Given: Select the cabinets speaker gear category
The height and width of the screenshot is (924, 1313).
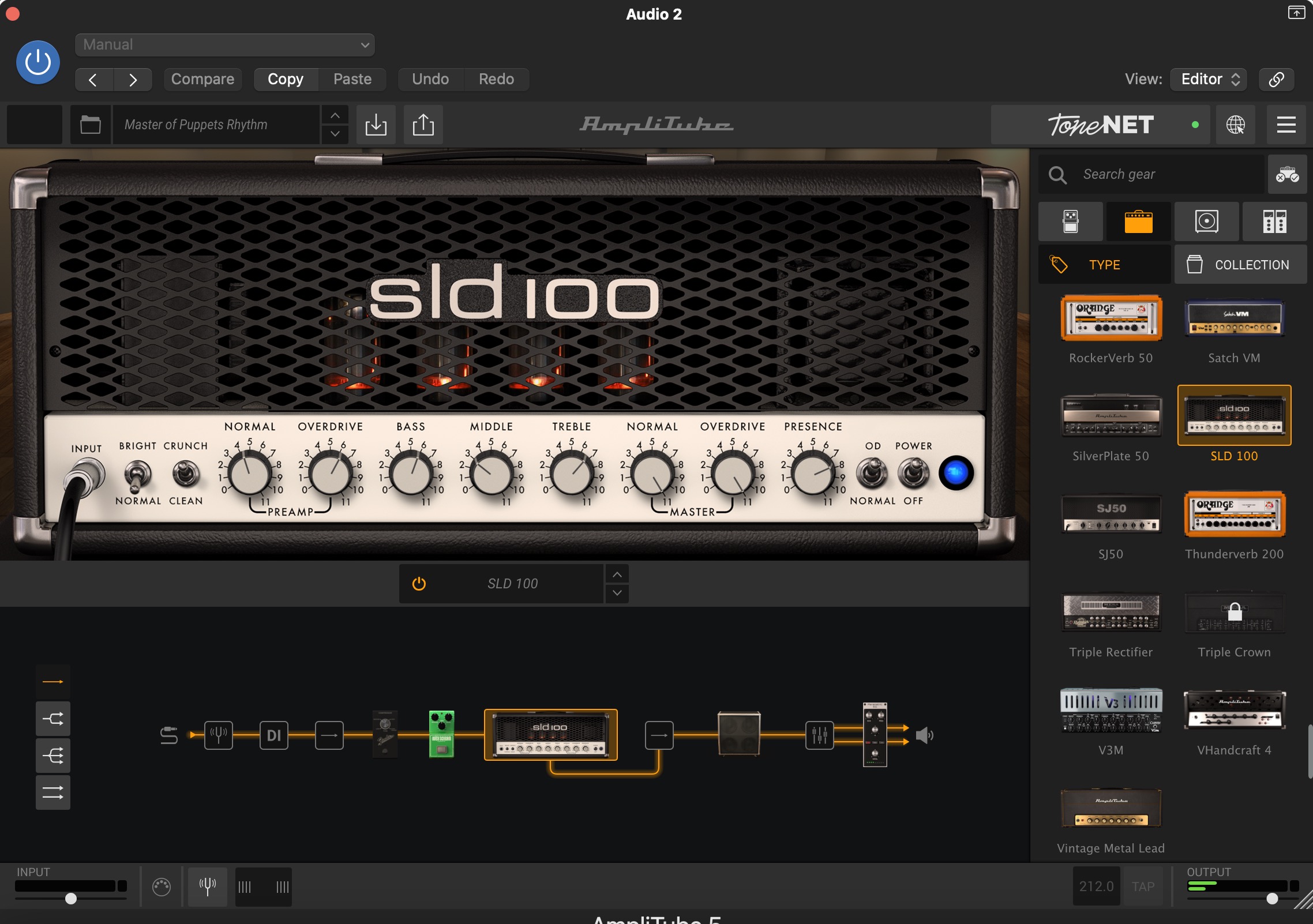Looking at the screenshot, I should pyautogui.click(x=1207, y=221).
